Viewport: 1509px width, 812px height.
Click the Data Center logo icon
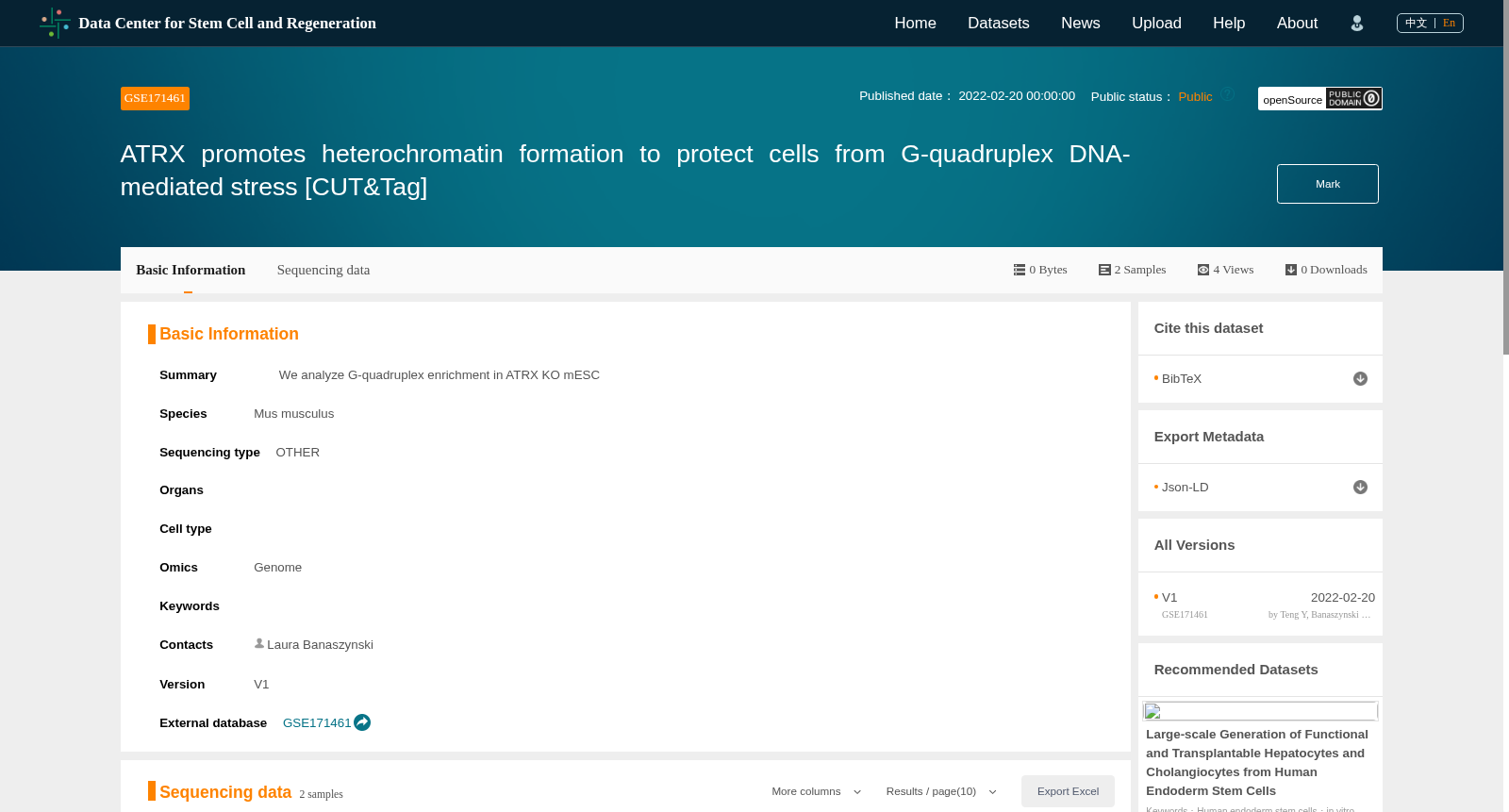point(55,23)
